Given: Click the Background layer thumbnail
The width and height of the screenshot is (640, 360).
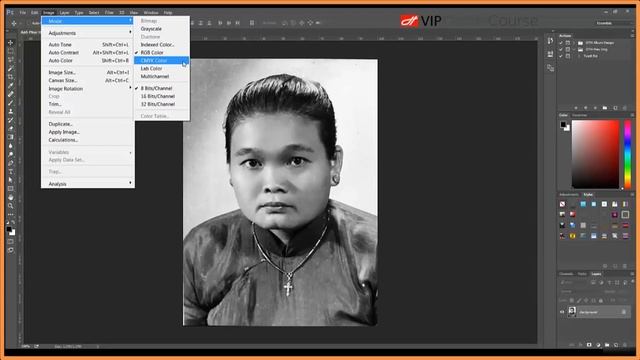Looking at the screenshot, I should pyautogui.click(x=572, y=312).
